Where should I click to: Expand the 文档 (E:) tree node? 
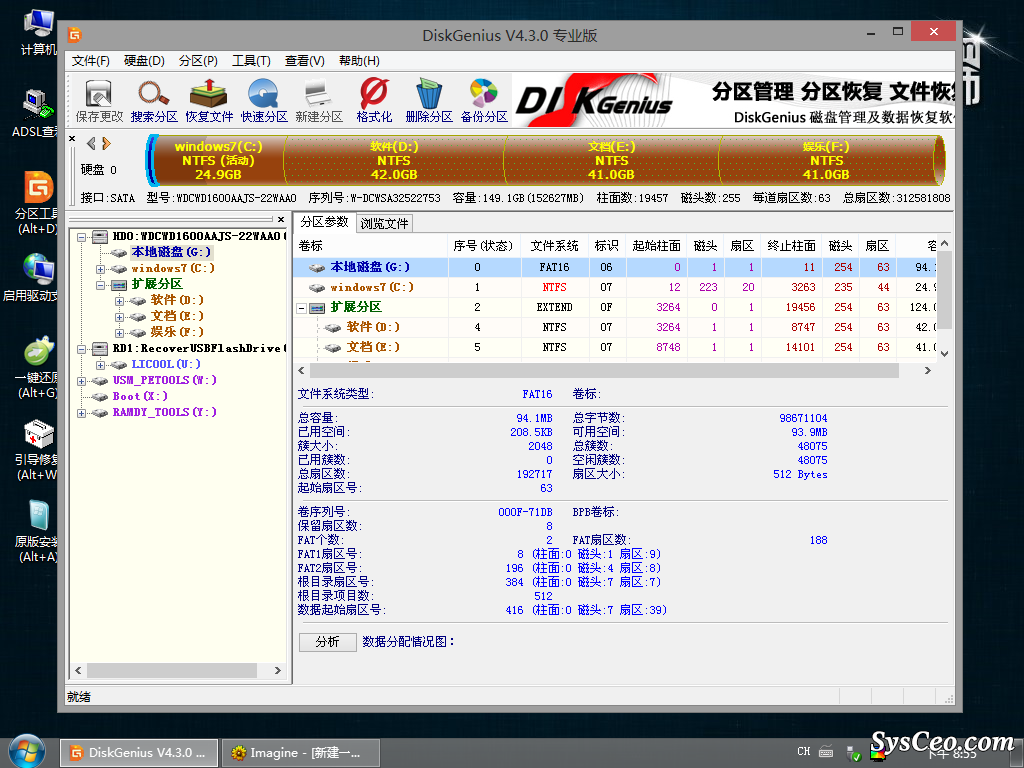[x=119, y=317]
